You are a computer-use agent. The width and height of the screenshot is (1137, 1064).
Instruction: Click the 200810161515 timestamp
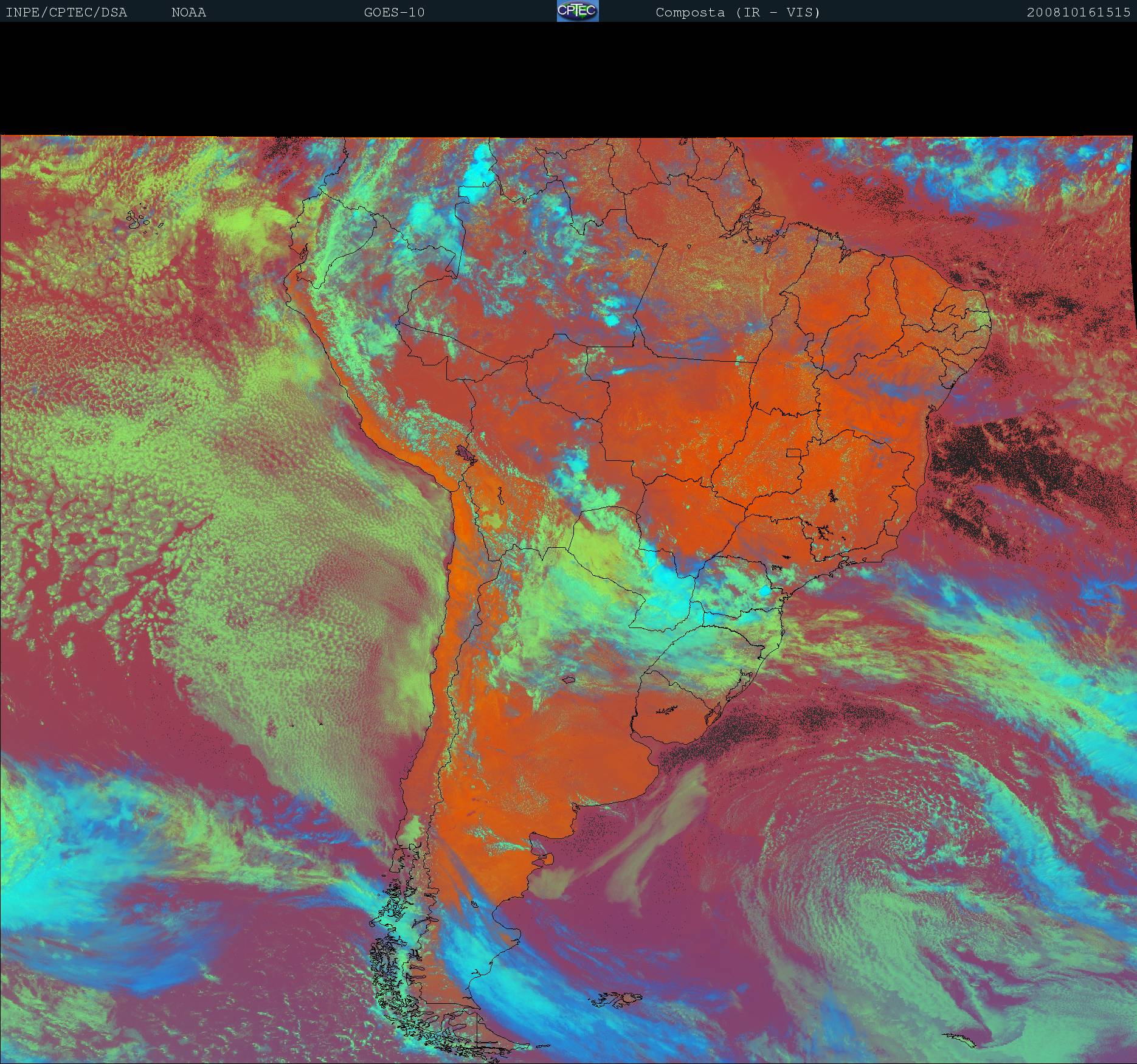1078,12
